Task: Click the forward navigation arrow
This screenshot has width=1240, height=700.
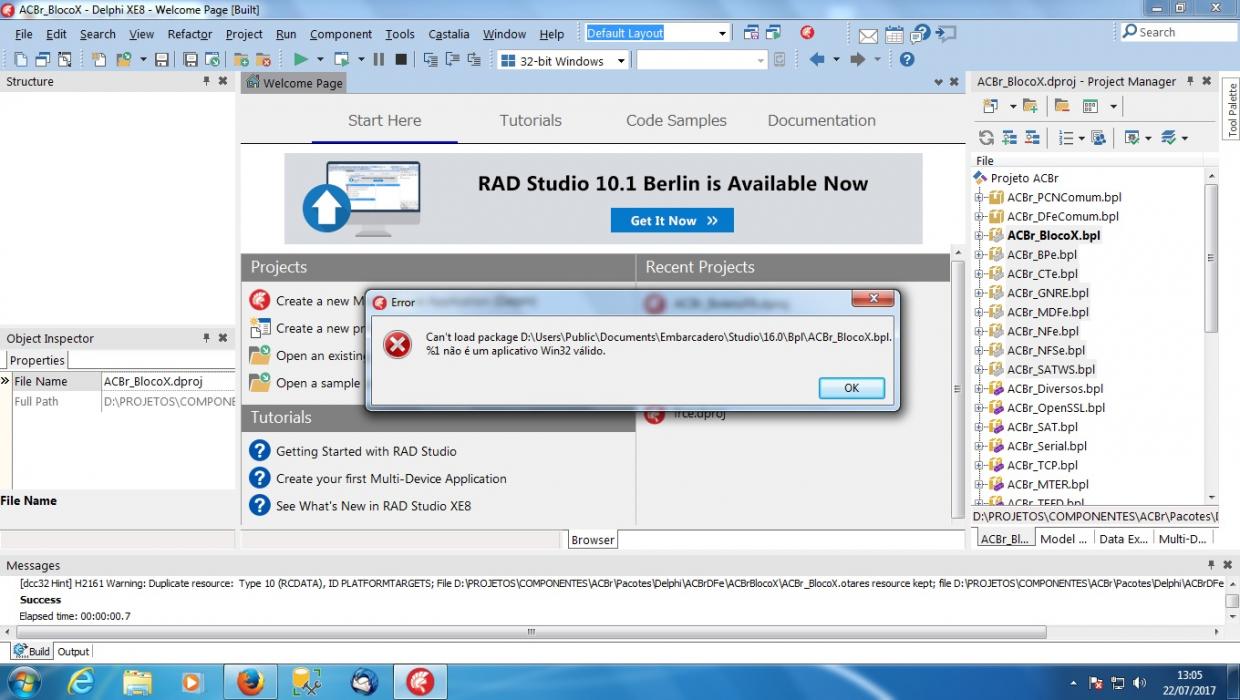Action: point(857,60)
